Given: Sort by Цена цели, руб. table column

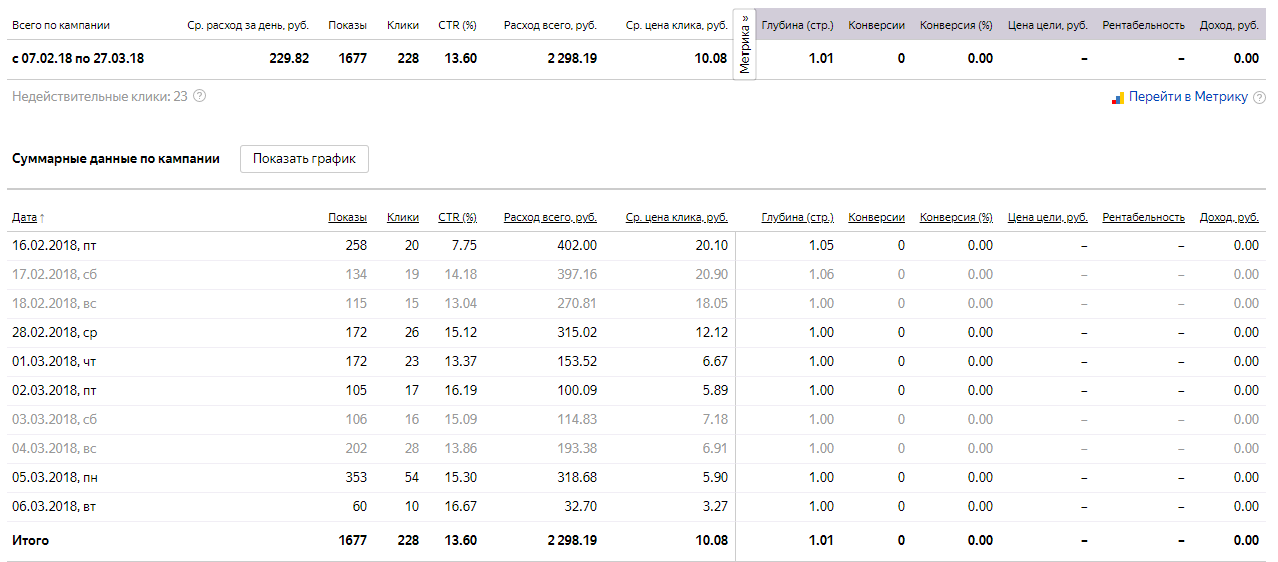Looking at the screenshot, I should click(1048, 217).
